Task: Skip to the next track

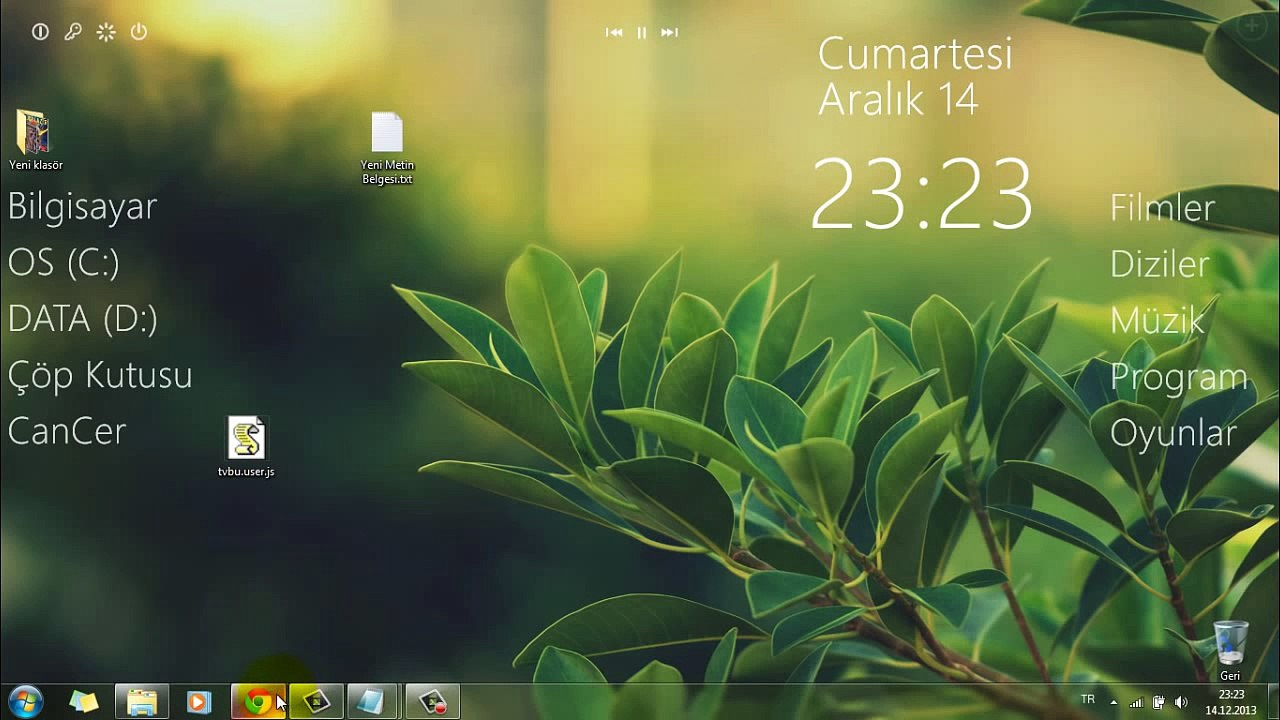Action: tap(670, 33)
